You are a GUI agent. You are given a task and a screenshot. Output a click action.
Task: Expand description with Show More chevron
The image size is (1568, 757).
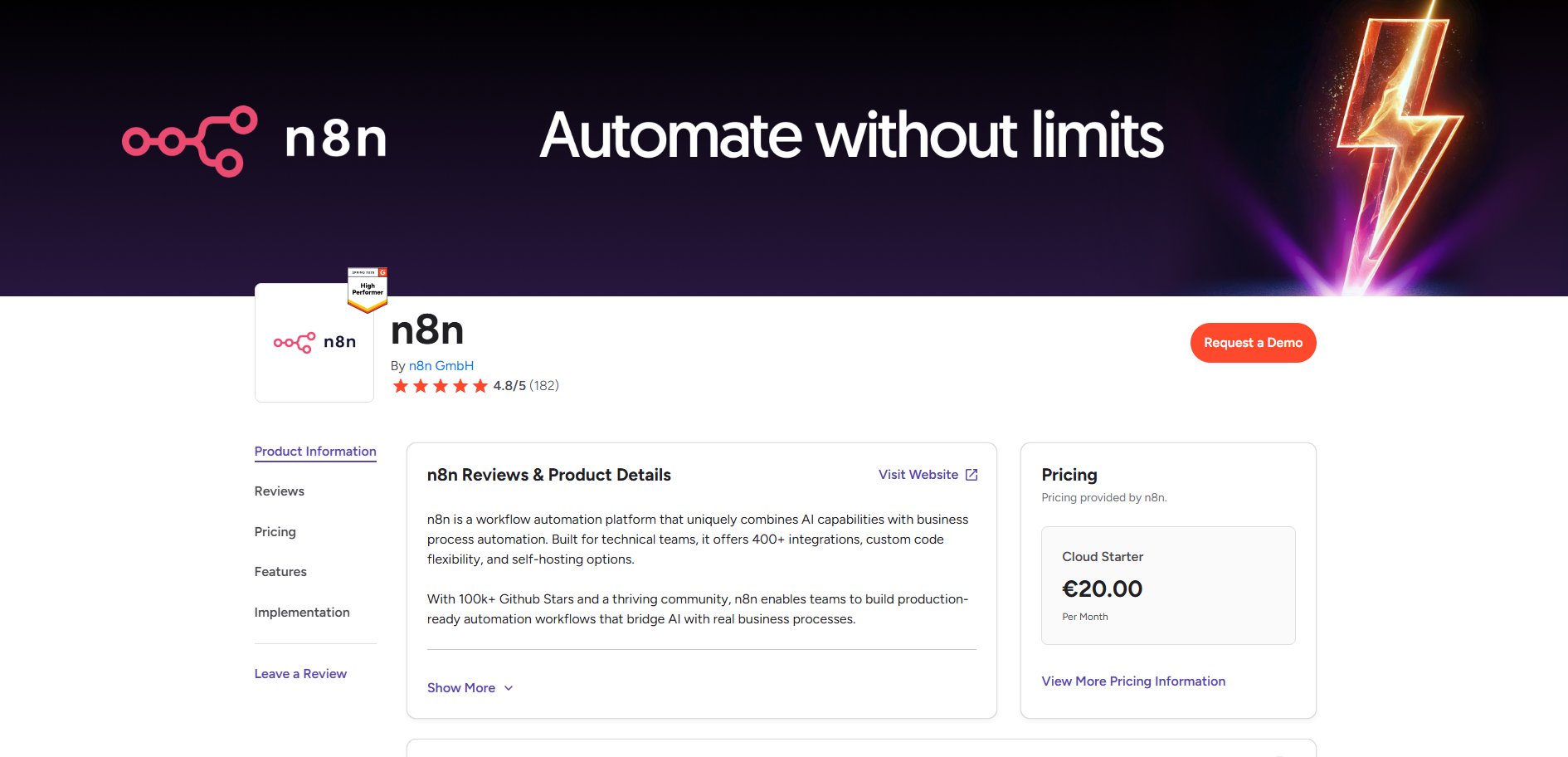509,688
